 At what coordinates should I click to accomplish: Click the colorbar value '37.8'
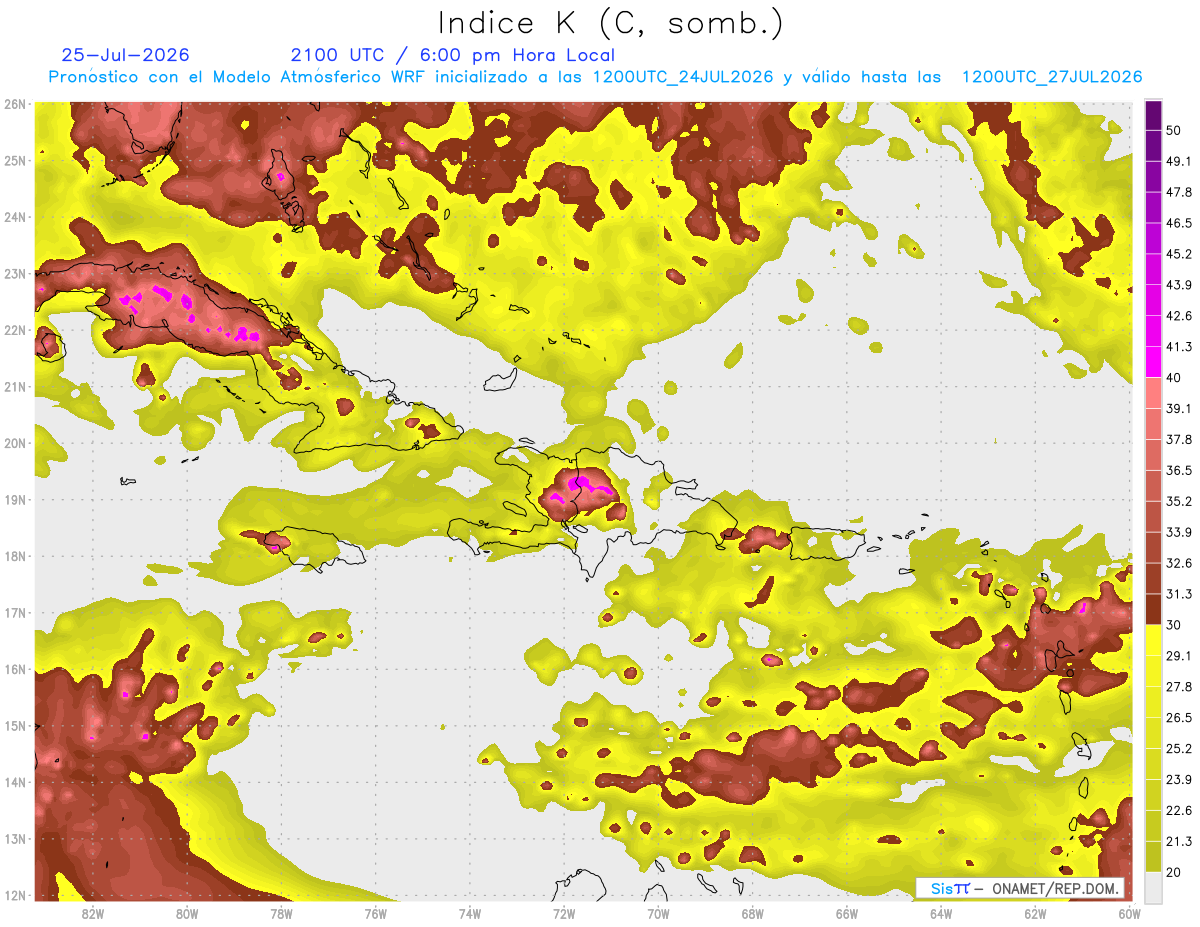click(1179, 439)
